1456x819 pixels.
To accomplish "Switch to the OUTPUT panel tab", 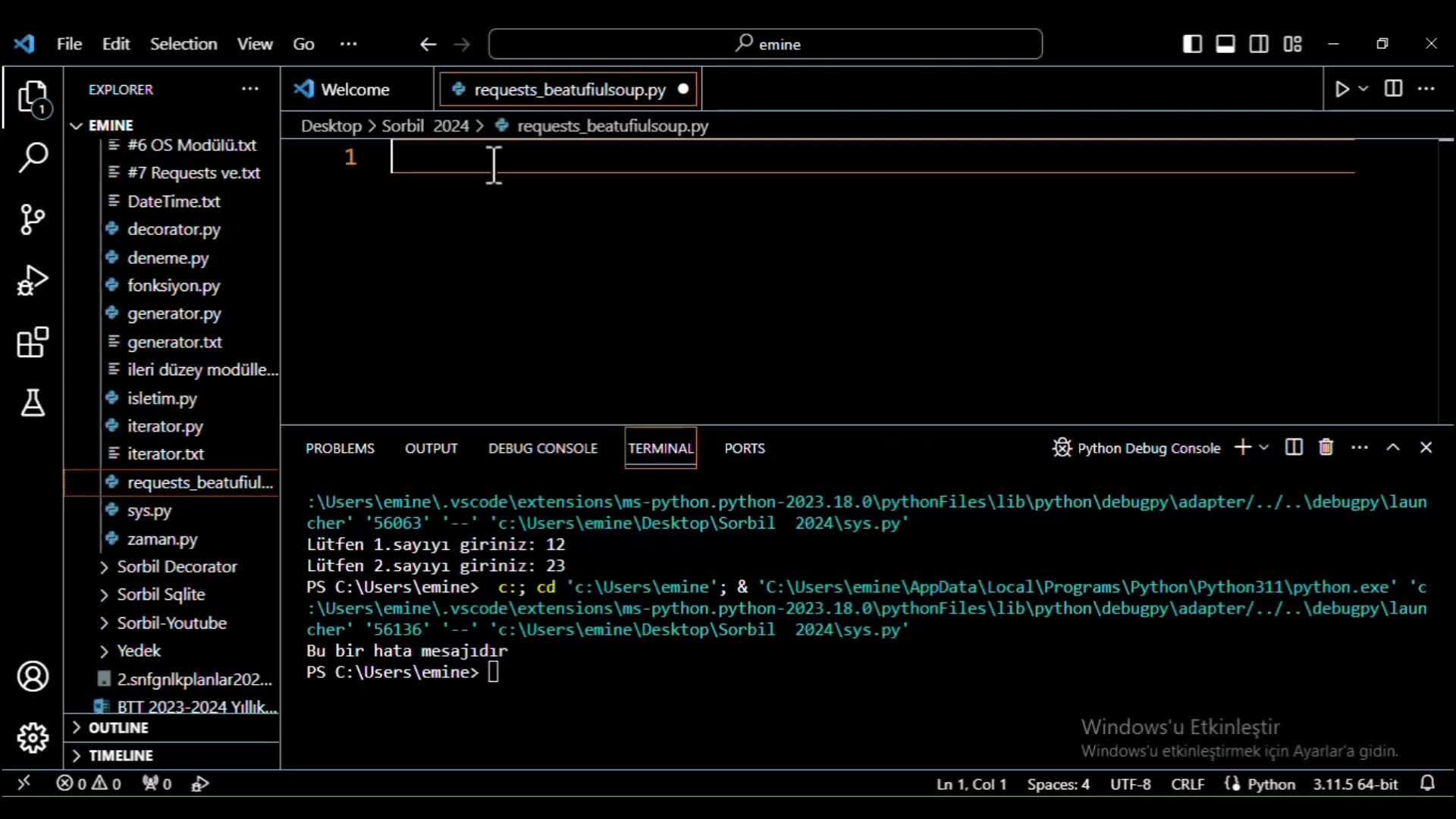I will pyautogui.click(x=431, y=448).
